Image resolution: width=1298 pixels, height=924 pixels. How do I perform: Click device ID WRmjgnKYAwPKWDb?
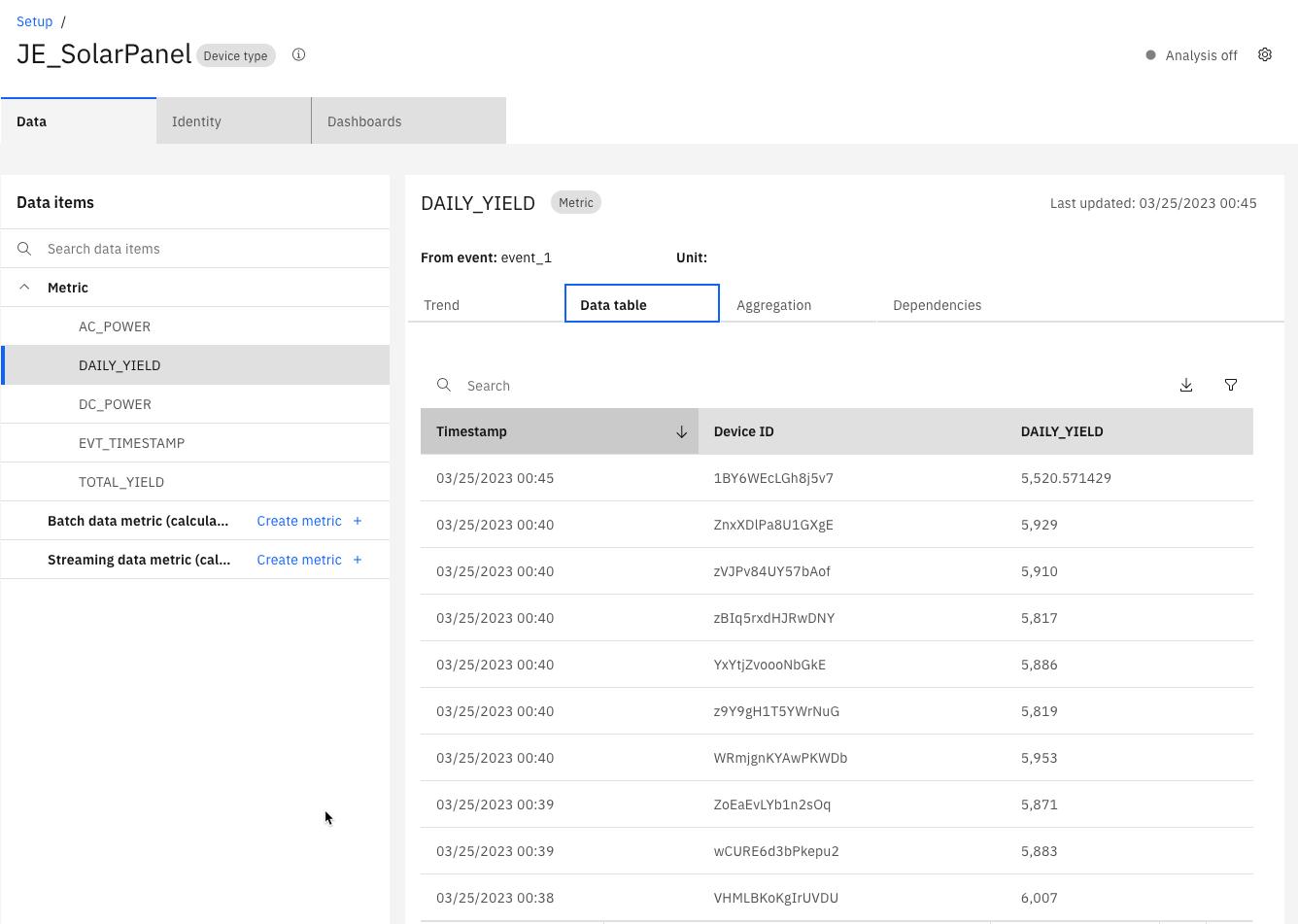click(780, 758)
